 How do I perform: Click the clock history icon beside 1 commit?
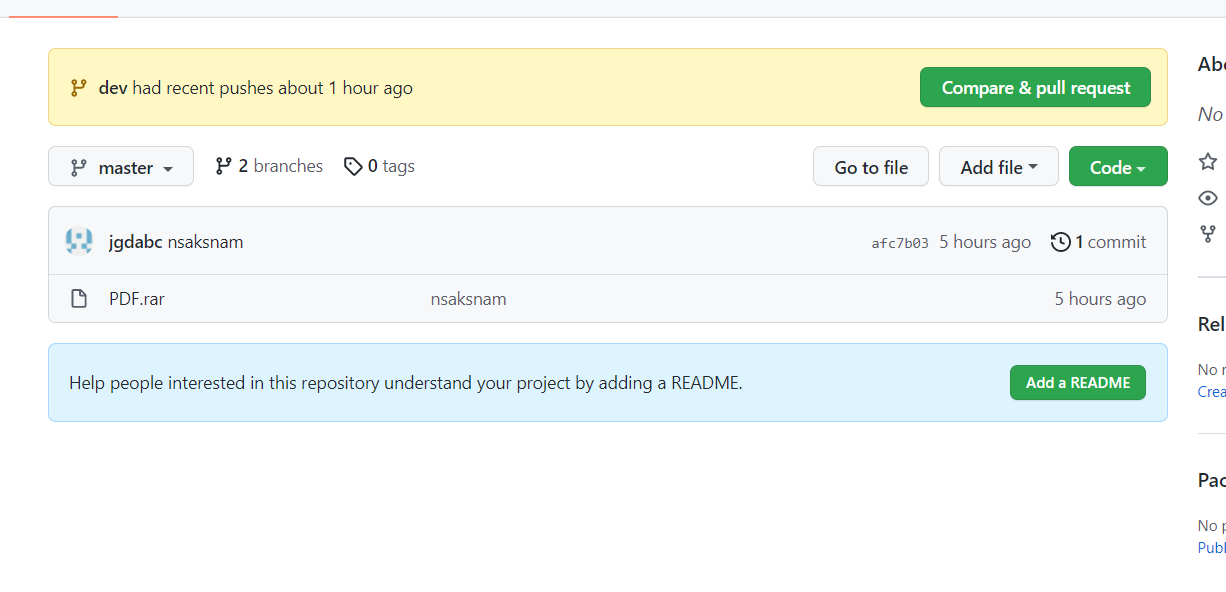(1061, 242)
